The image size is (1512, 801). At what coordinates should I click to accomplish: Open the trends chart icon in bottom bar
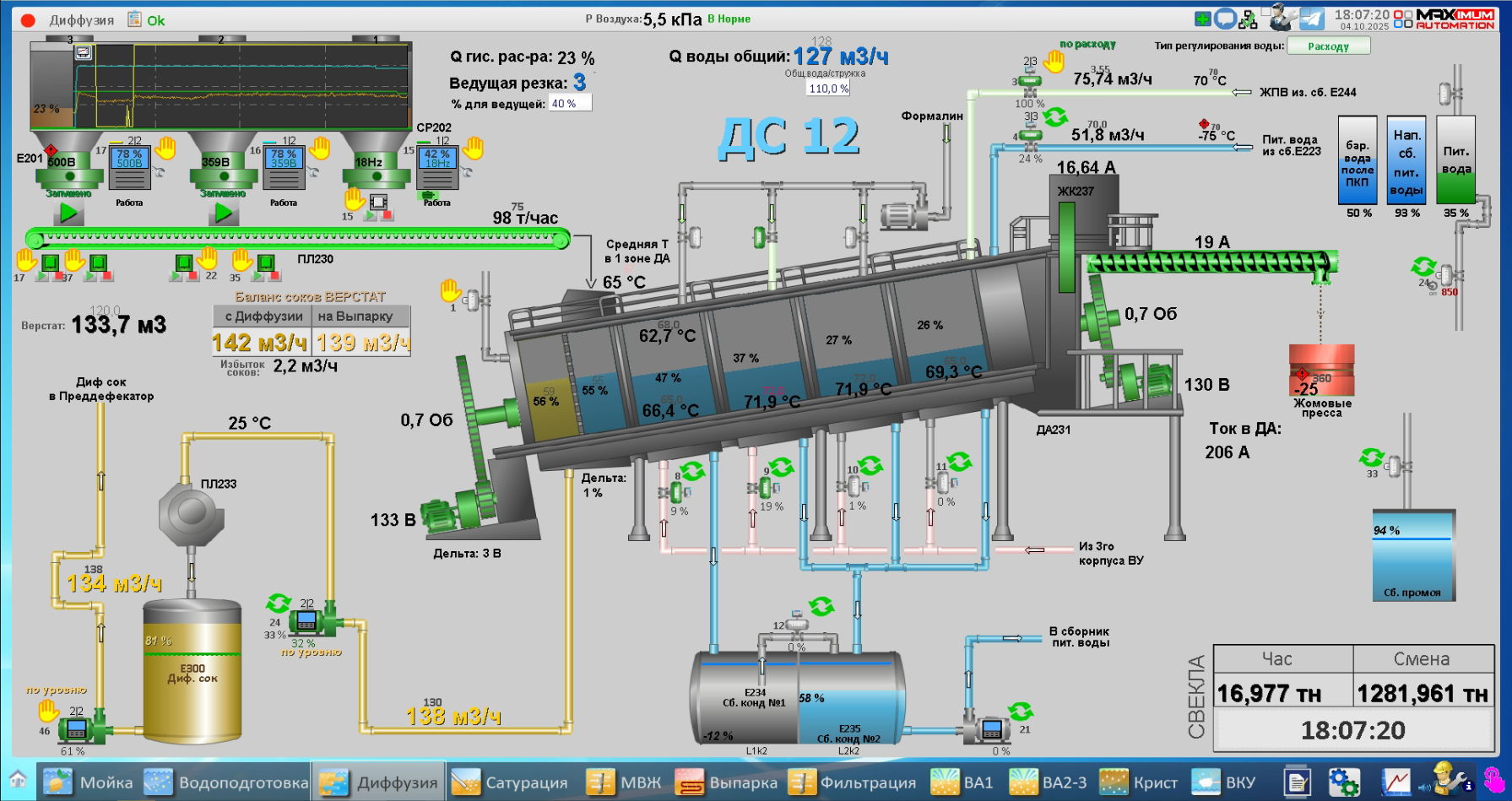[1395, 782]
